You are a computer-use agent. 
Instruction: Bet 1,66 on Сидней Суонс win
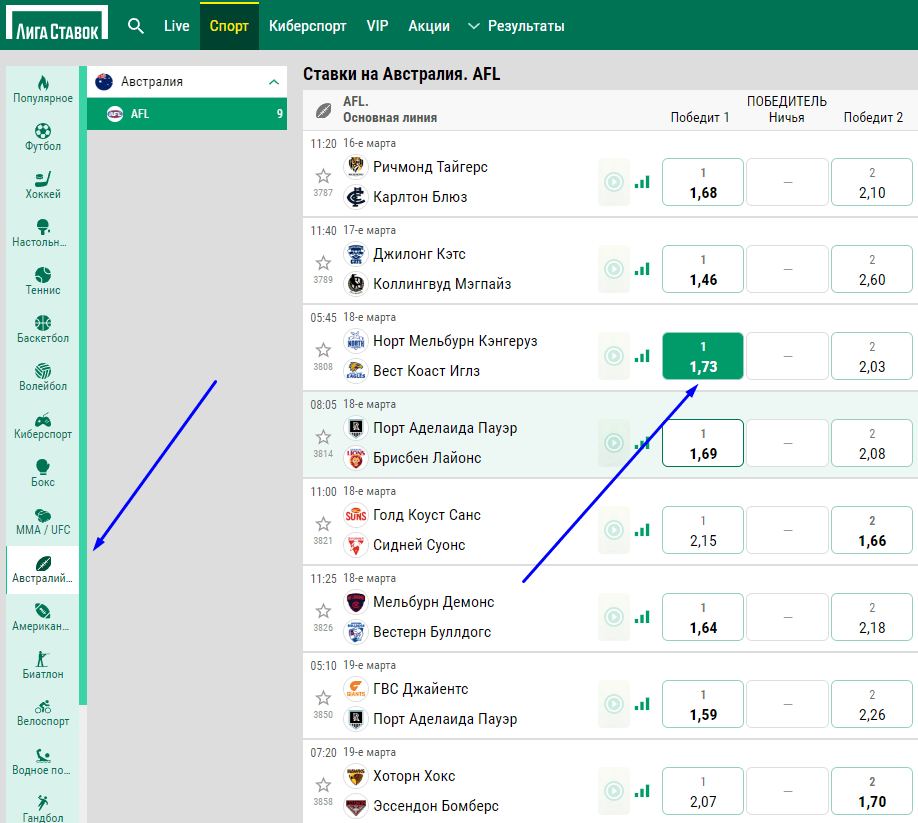pos(872,530)
